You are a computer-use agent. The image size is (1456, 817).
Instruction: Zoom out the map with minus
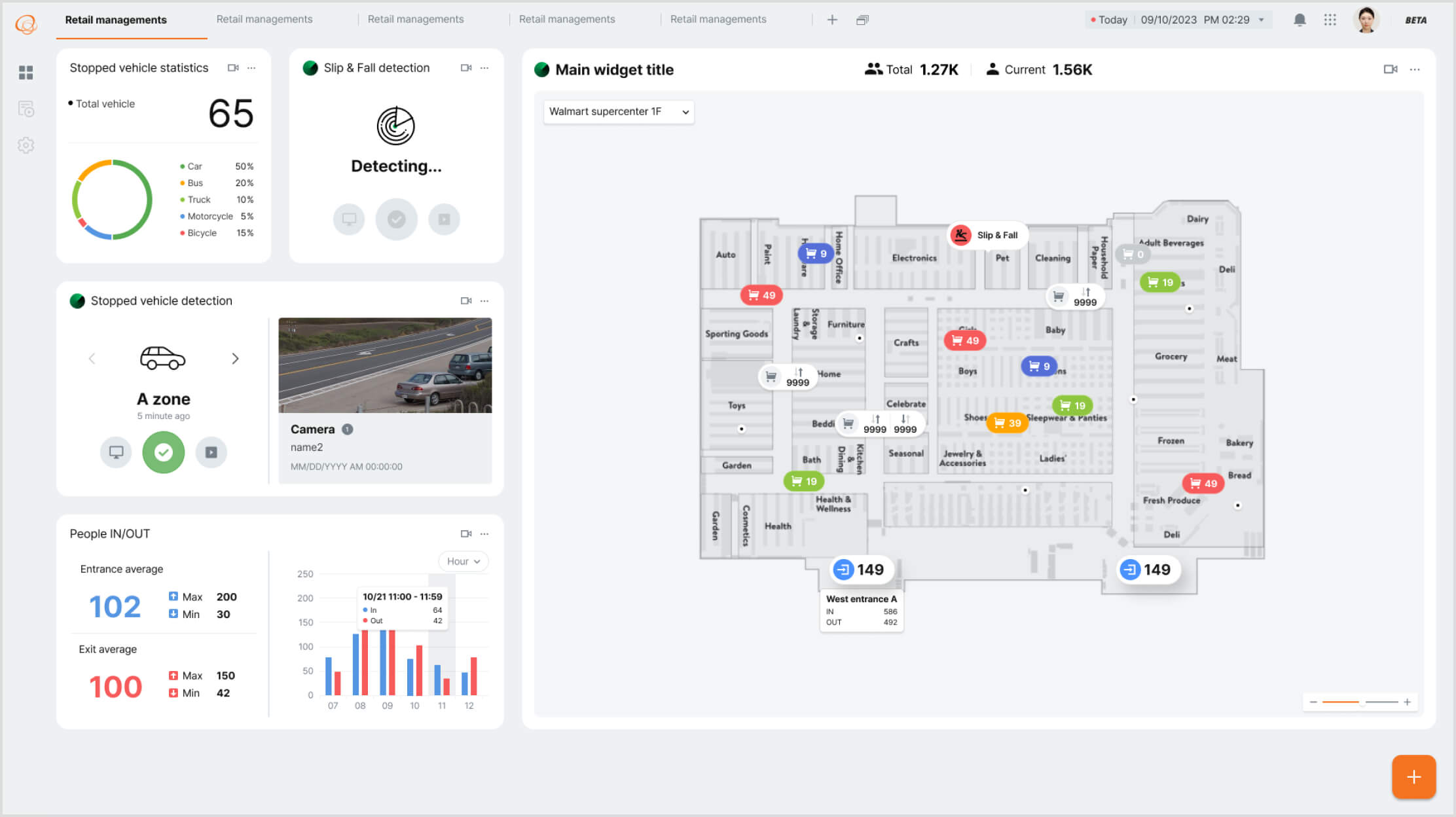(x=1313, y=702)
